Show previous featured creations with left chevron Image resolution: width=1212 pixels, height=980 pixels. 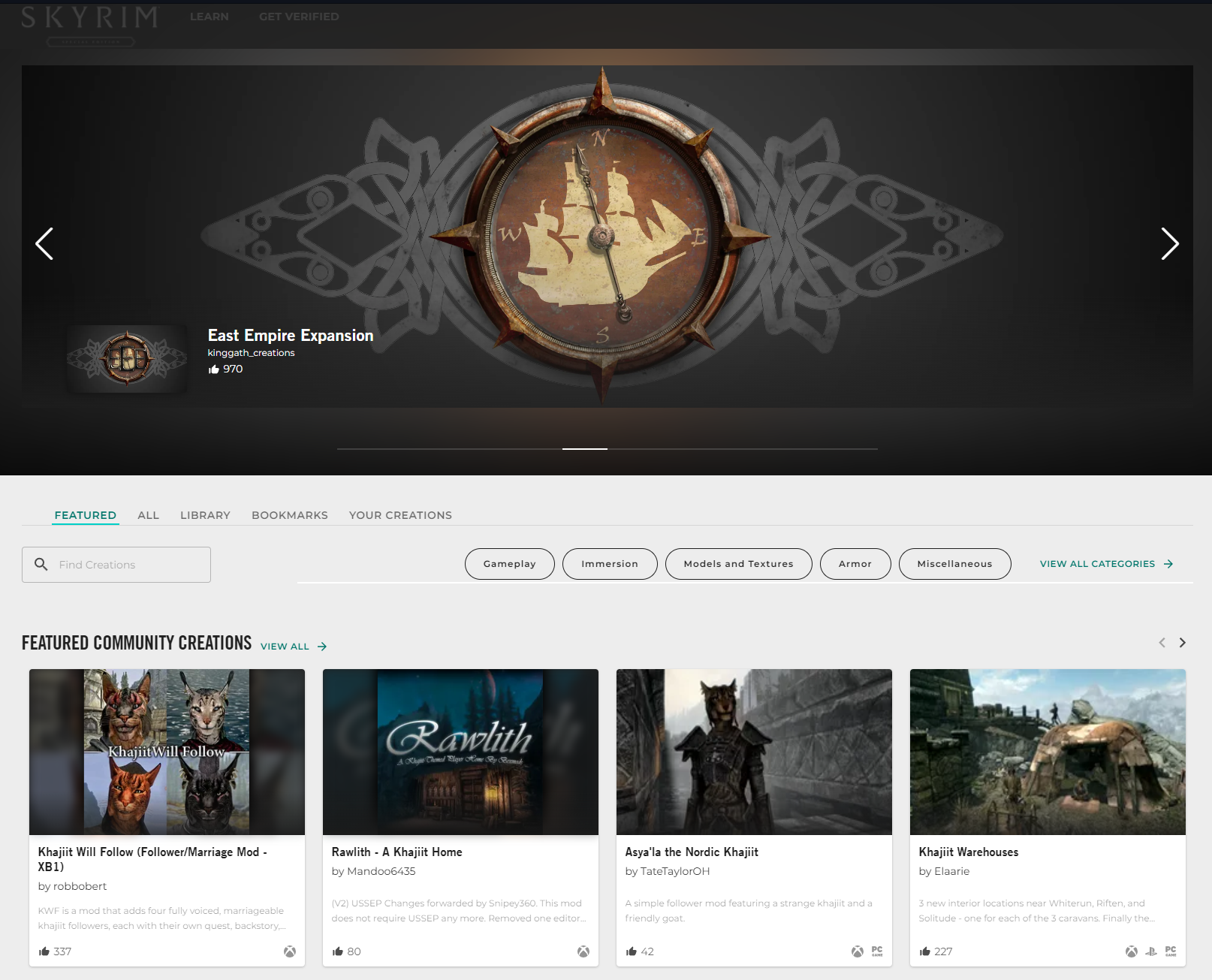1162,643
